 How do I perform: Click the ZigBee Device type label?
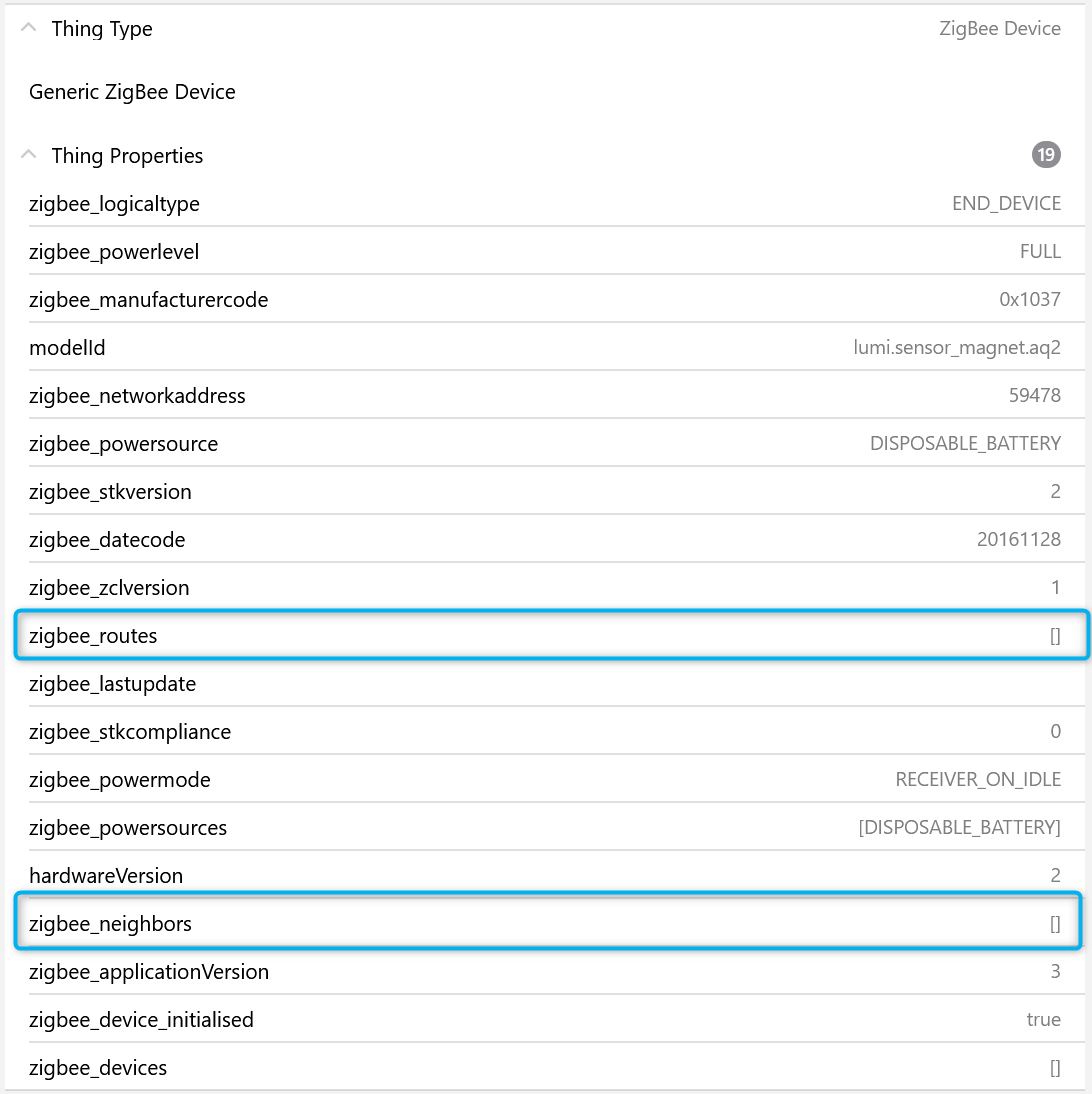click(x=1000, y=28)
